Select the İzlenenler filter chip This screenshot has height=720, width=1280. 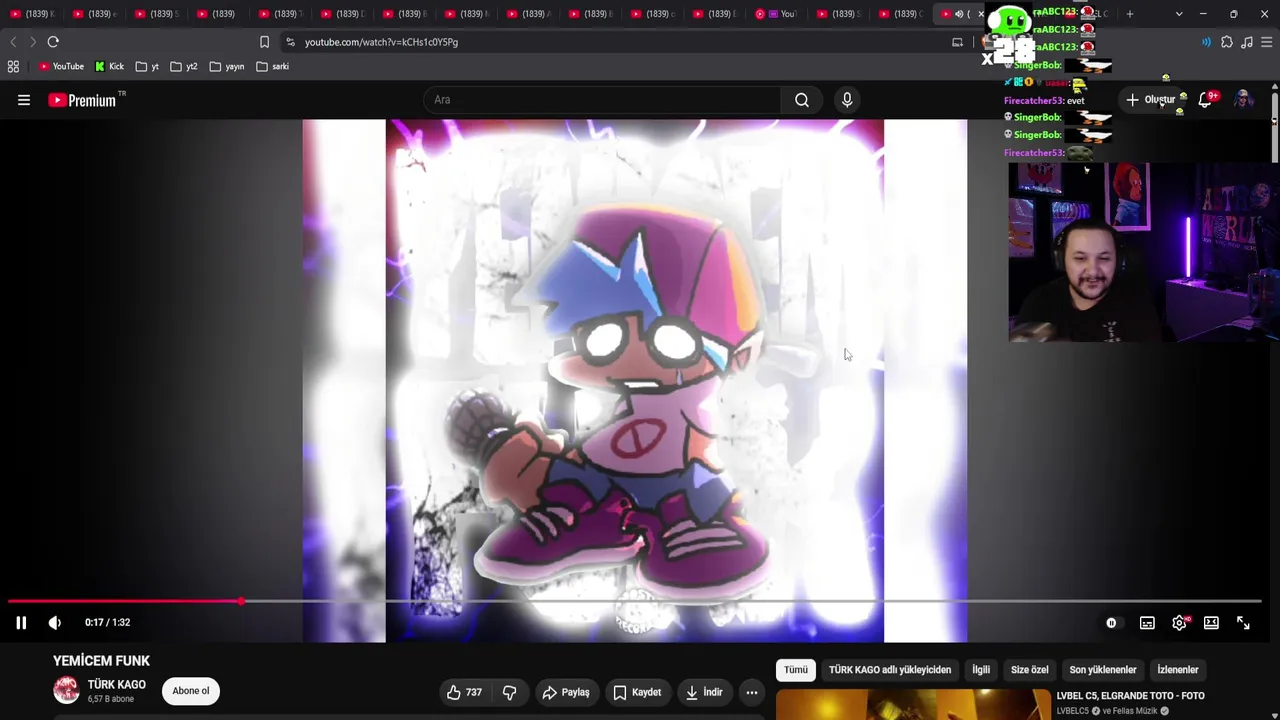tap(1177, 670)
